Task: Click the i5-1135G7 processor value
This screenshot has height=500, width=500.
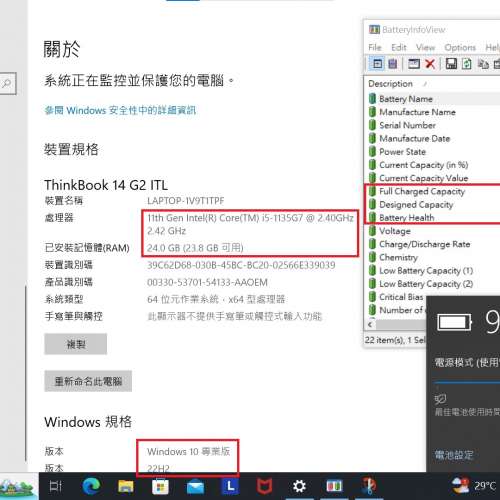Action: click(x=250, y=224)
